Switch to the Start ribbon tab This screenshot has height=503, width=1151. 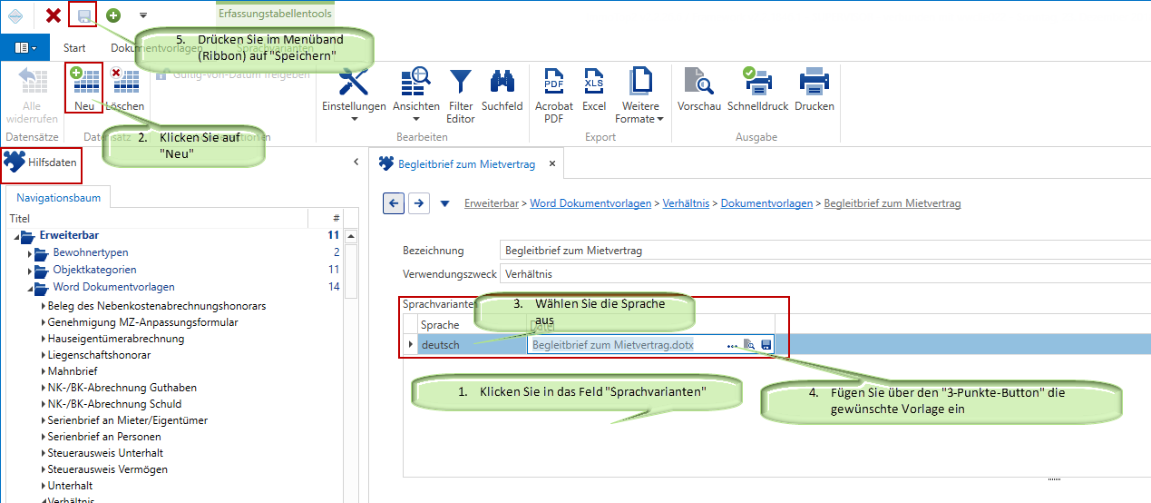[x=74, y=48]
